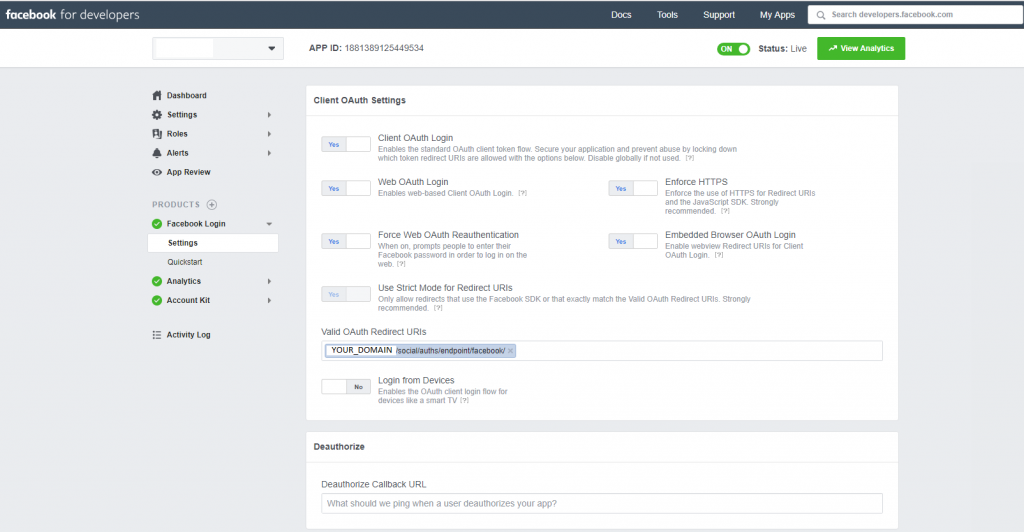The height and width of the screenshot is (532, 1024).
Task: Open the Support menu
Action: point(719,15)
